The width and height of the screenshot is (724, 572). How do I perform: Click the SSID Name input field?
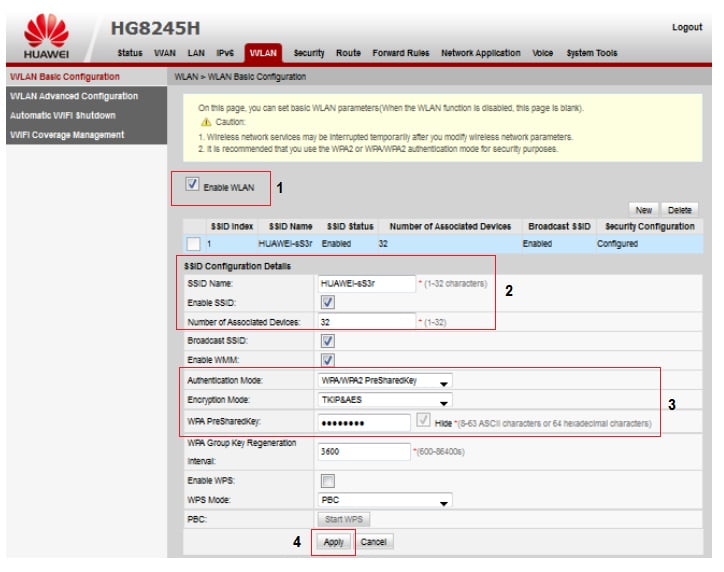367,284
